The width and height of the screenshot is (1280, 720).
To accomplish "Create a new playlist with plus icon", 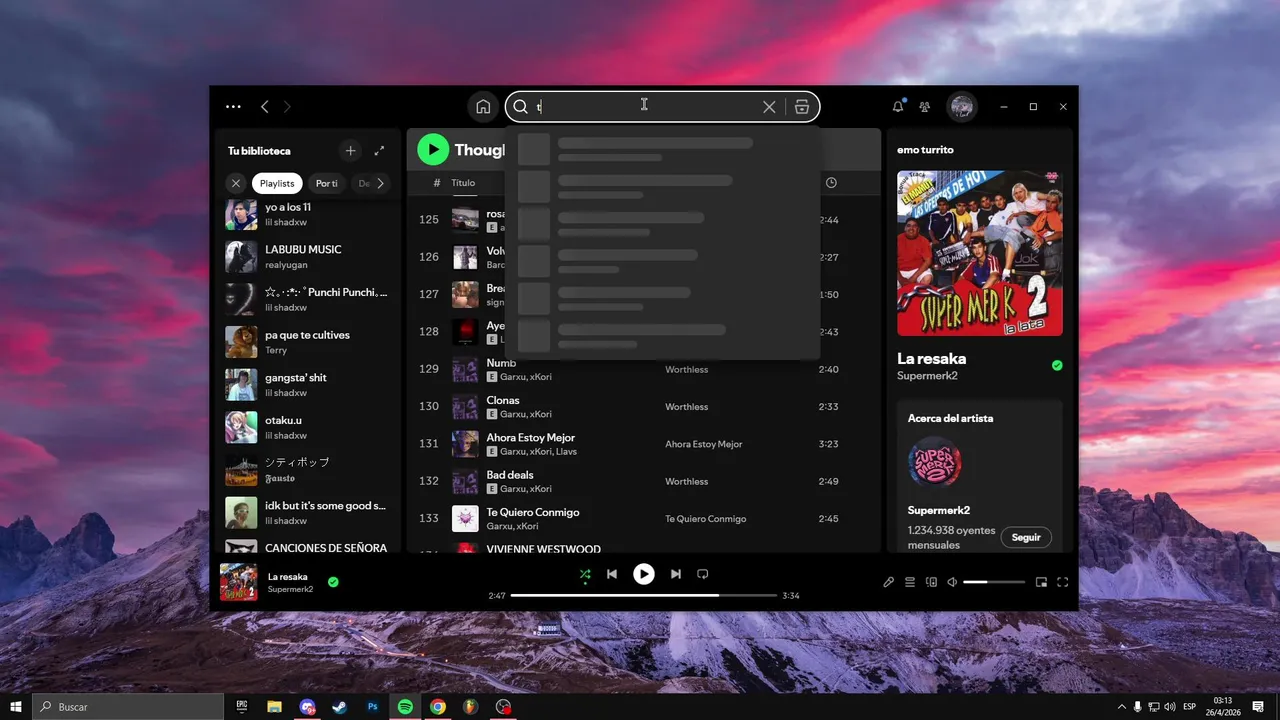I will coord(350,151).
